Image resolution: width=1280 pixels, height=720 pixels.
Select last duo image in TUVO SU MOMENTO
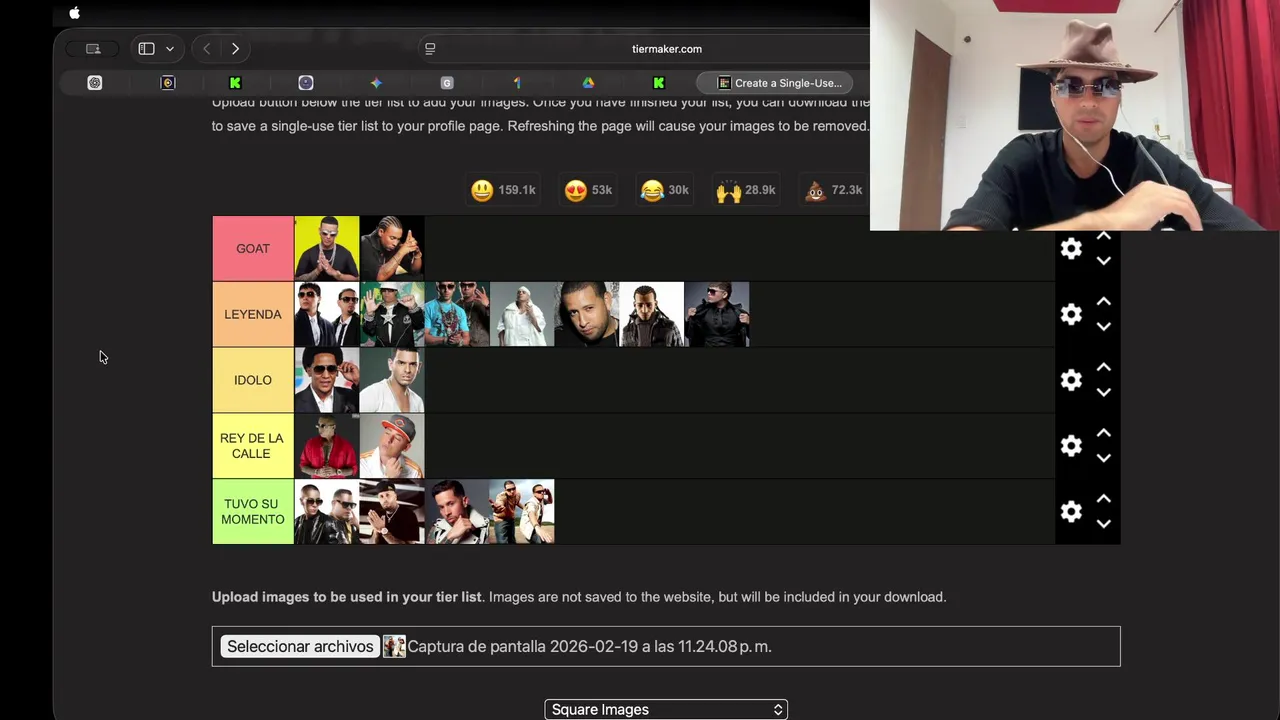[522, 512]
